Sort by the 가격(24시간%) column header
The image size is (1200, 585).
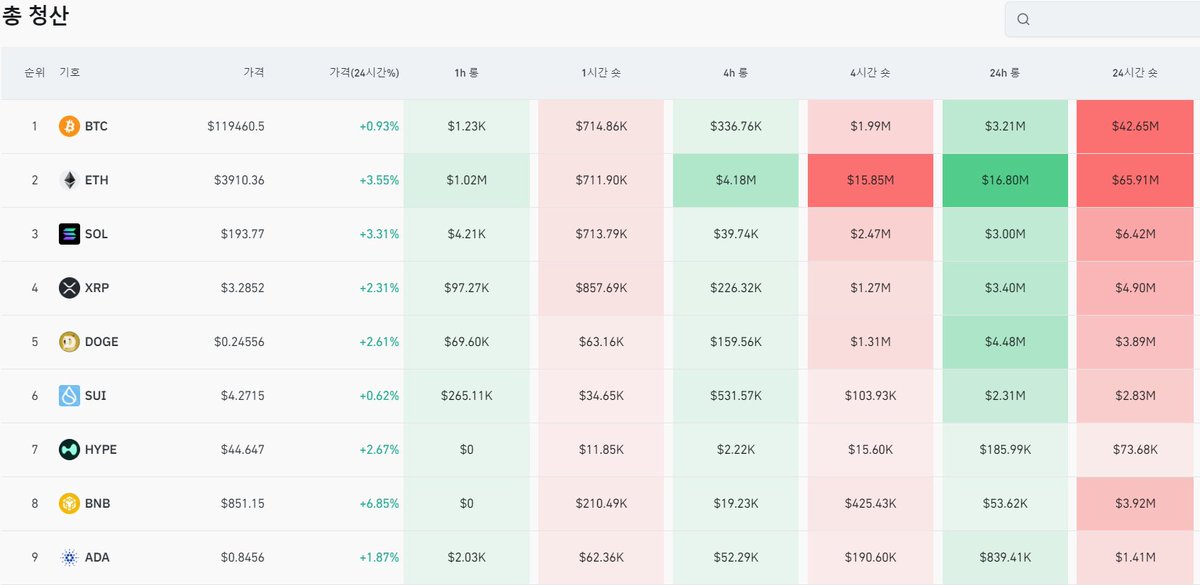[364, 73]
